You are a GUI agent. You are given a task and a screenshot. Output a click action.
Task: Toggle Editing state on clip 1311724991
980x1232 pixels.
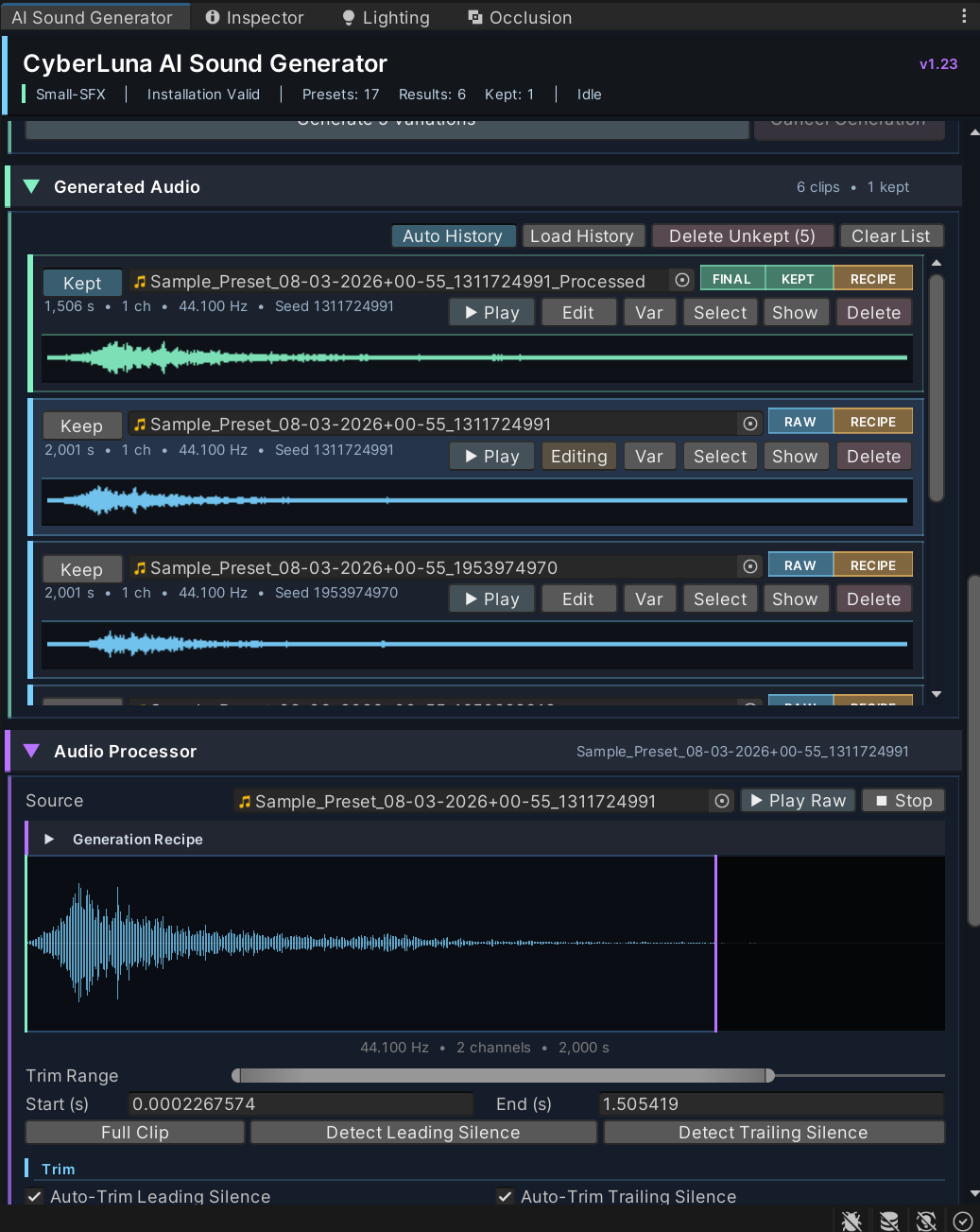(579, 456)
